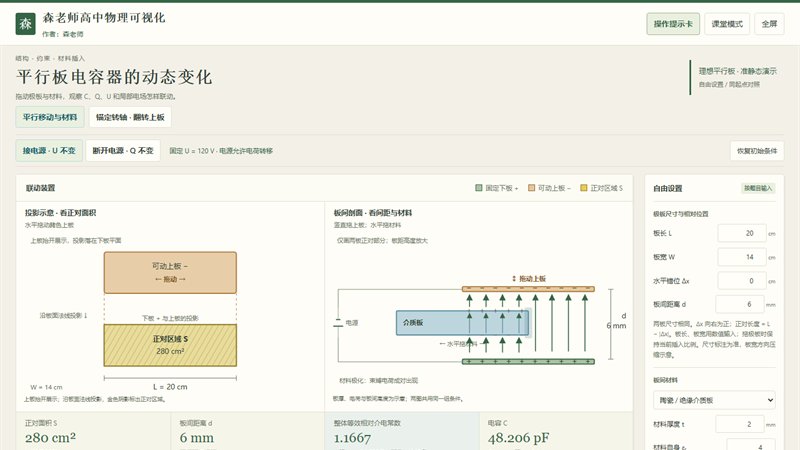This screenshot has height=450, width=800.
Task: Enter 全屏 mode
Action: coord(769,24)
